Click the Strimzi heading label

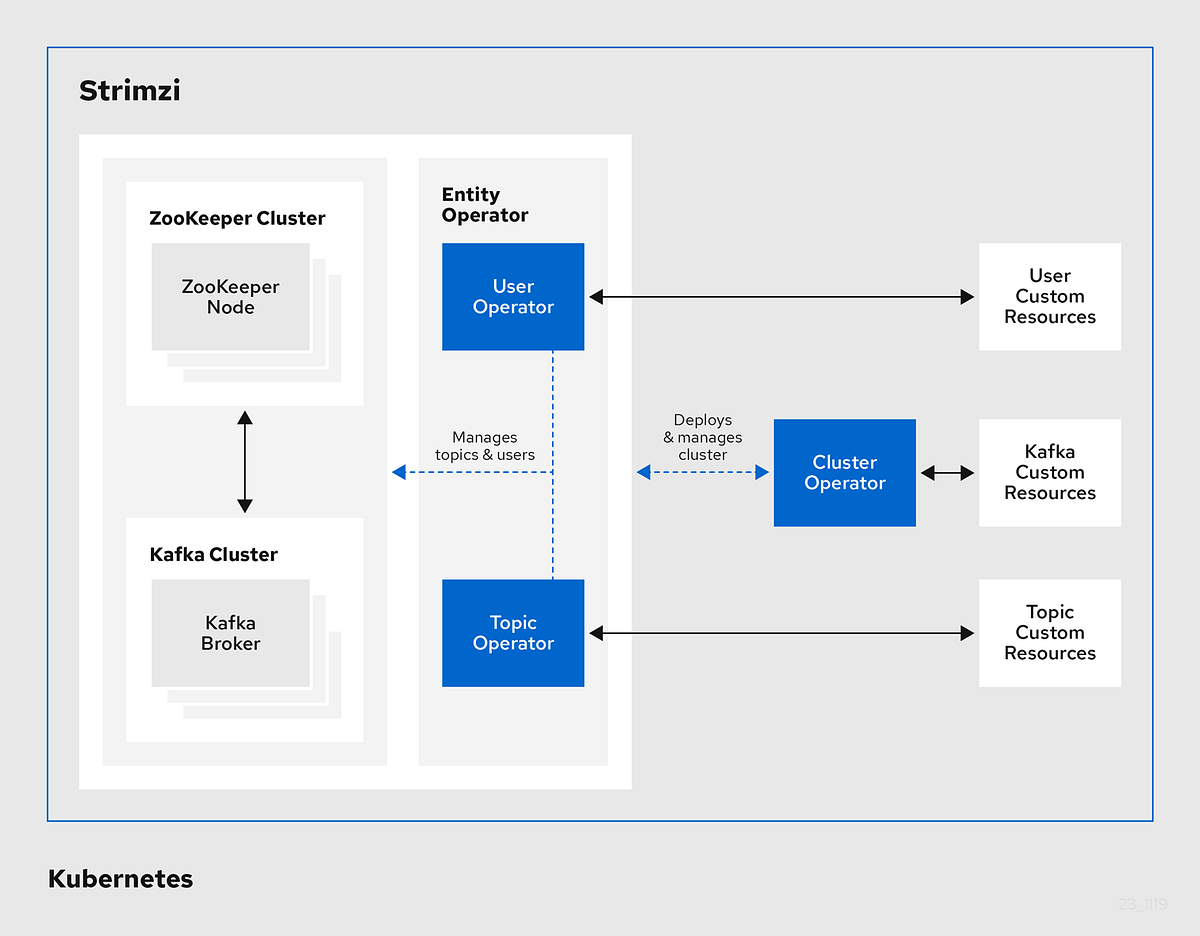[x=129, y=90]
